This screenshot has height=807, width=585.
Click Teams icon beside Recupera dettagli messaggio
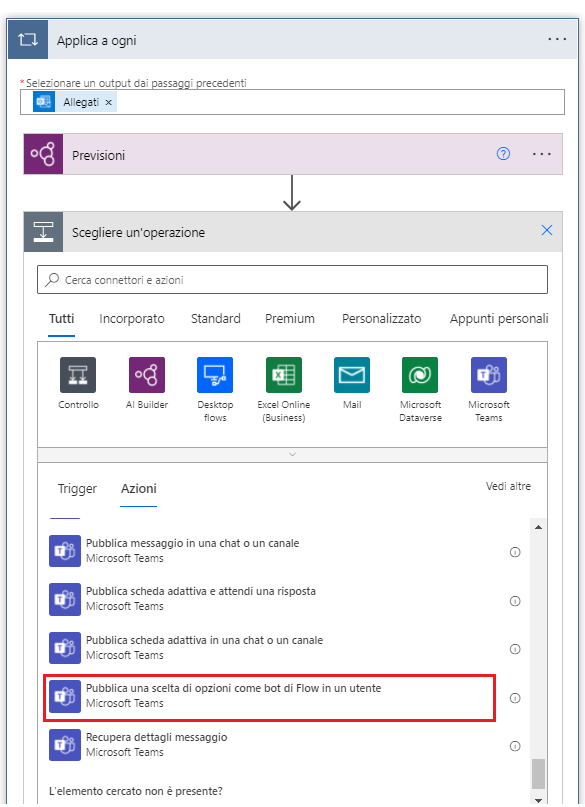[65, 745]
